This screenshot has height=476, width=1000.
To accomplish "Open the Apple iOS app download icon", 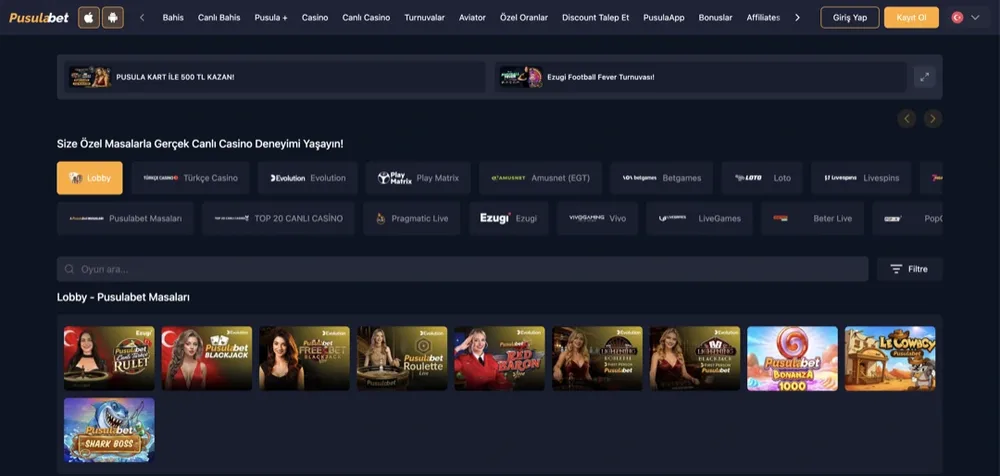I will pos(89,17).
